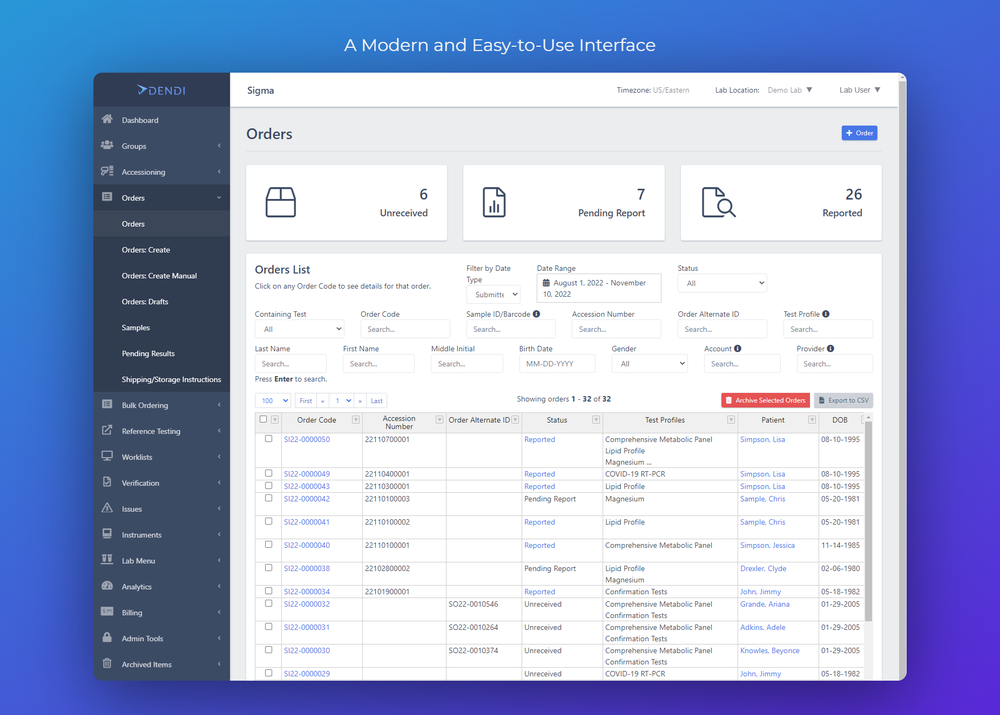Image resolution: width=1000 pixels, height=715 pixels.
Task: Click the Archived Items trash icon
Action: (107, 663)
